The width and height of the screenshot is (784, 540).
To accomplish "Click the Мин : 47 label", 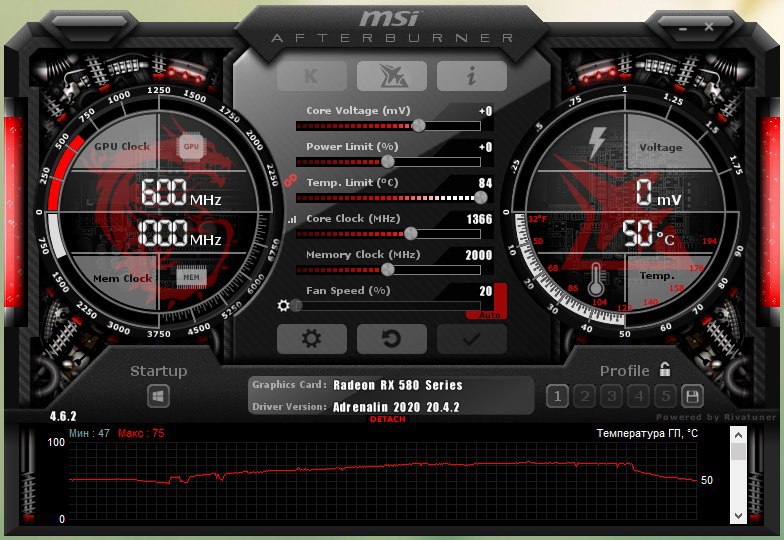I will tap(89, 434).
